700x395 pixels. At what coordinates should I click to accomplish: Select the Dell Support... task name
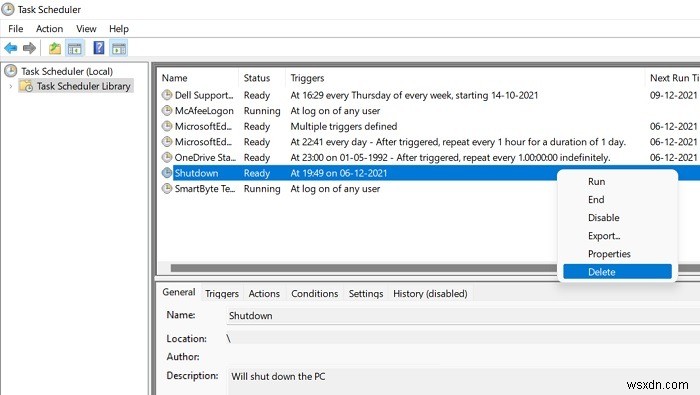point(204,95)
